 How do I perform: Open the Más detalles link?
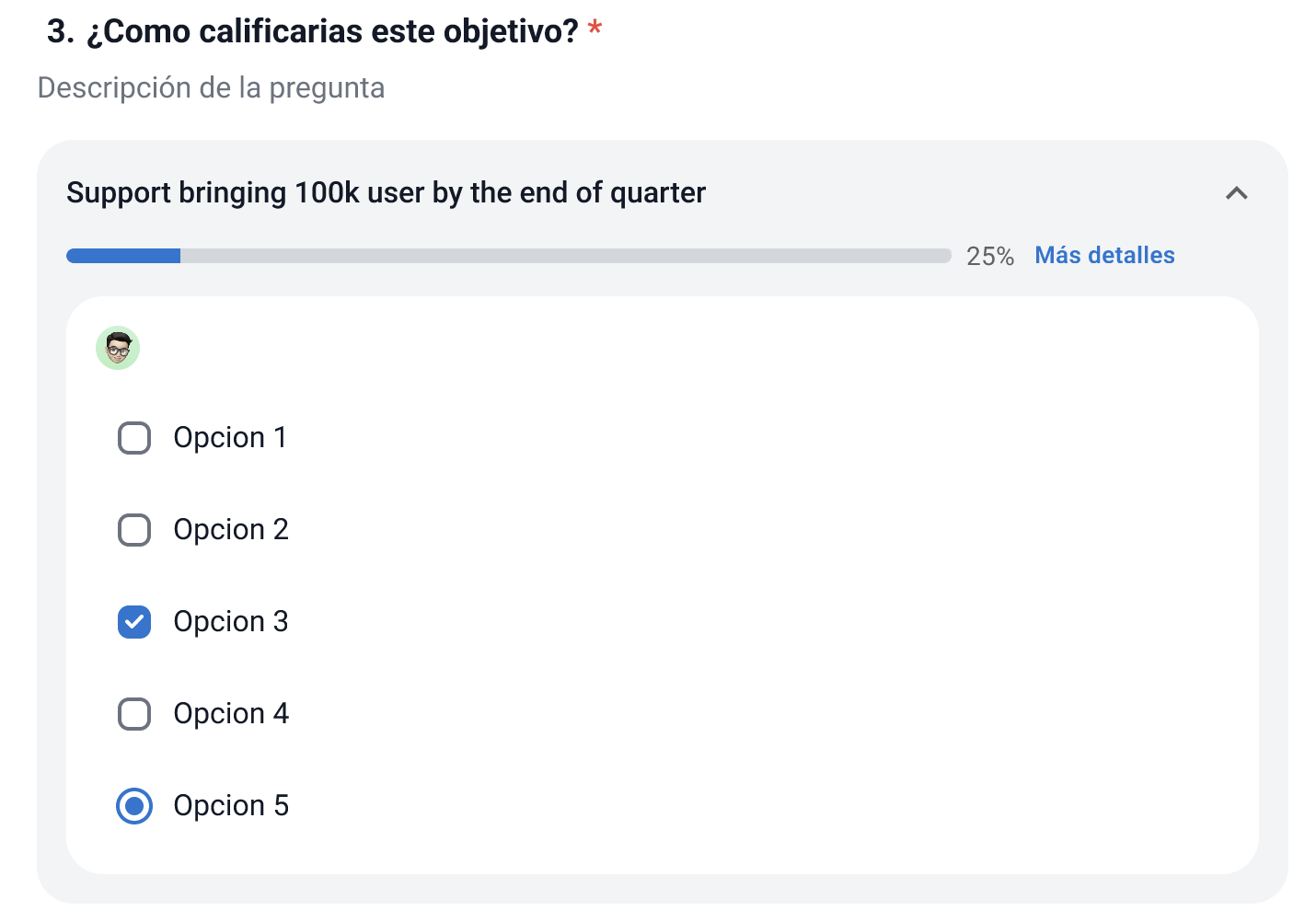[1104, 255]
